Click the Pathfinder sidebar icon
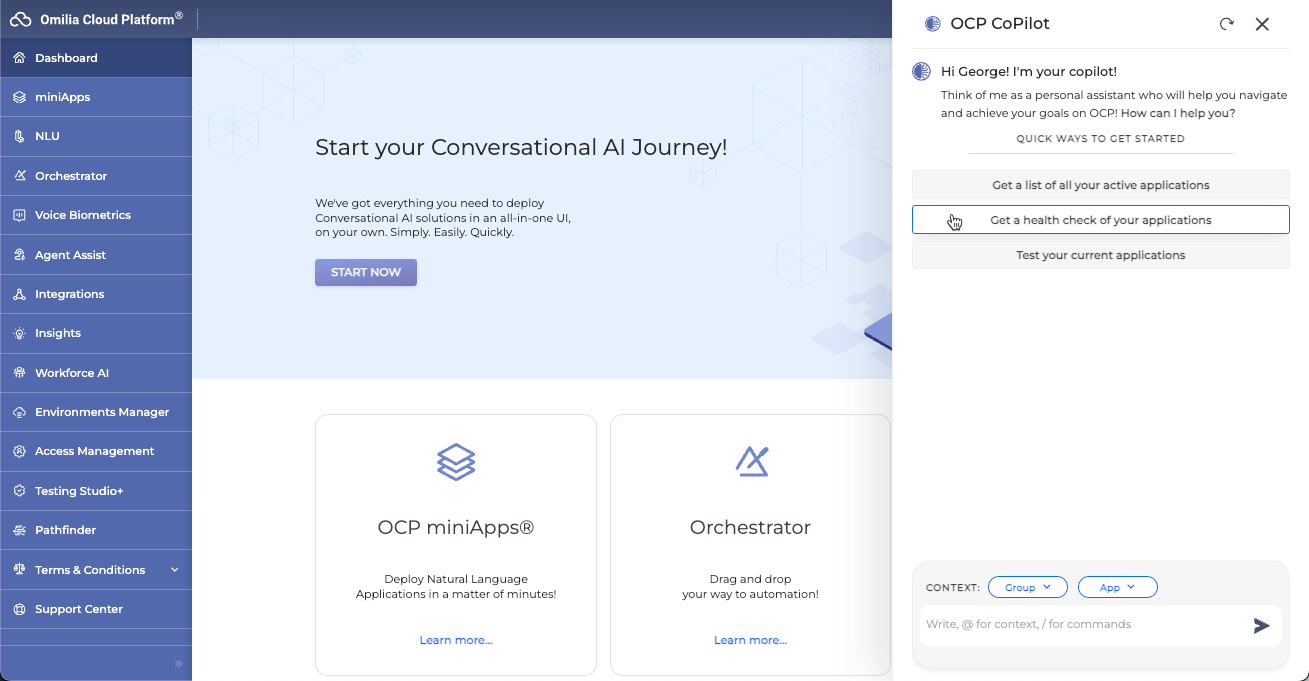1309x681 pixels. pyautogui.click(x=19, y=530)
